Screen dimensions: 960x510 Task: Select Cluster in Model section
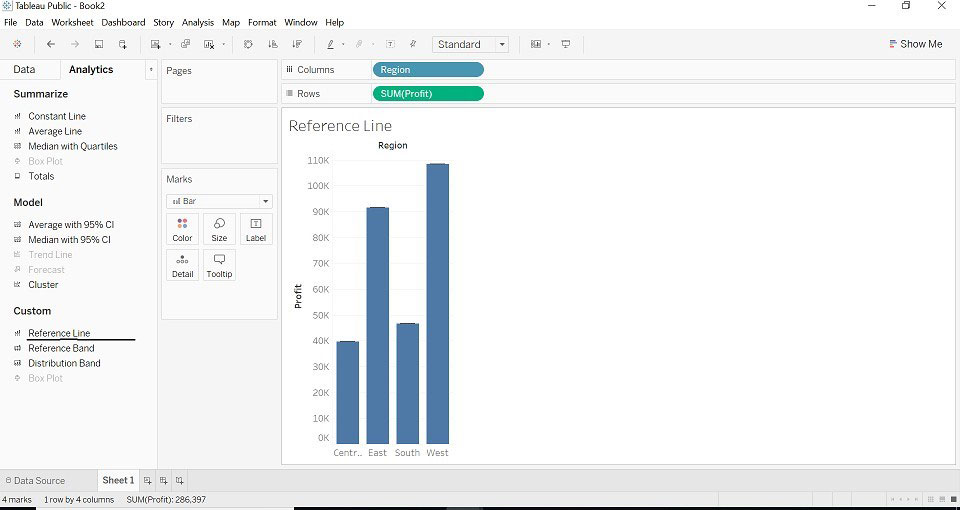[x=43, y=285]
